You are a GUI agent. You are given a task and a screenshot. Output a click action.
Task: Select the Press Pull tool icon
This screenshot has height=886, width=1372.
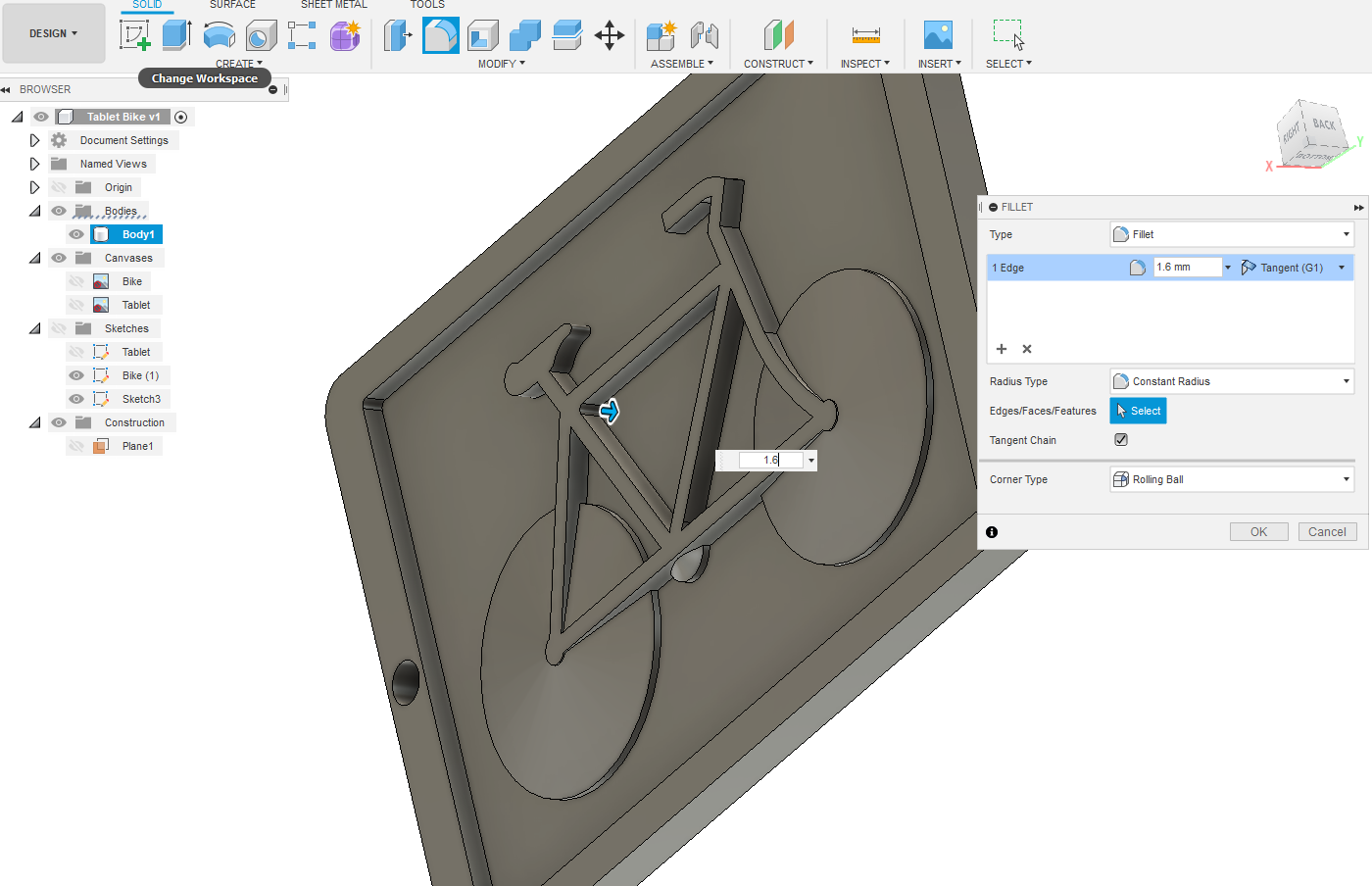click(x=398, y=36)
